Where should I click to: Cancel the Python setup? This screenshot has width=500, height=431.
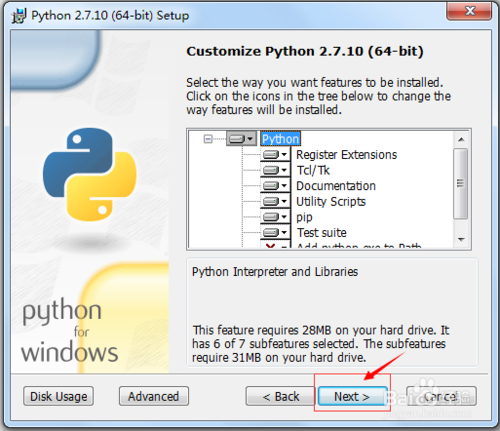pos(441,396)
